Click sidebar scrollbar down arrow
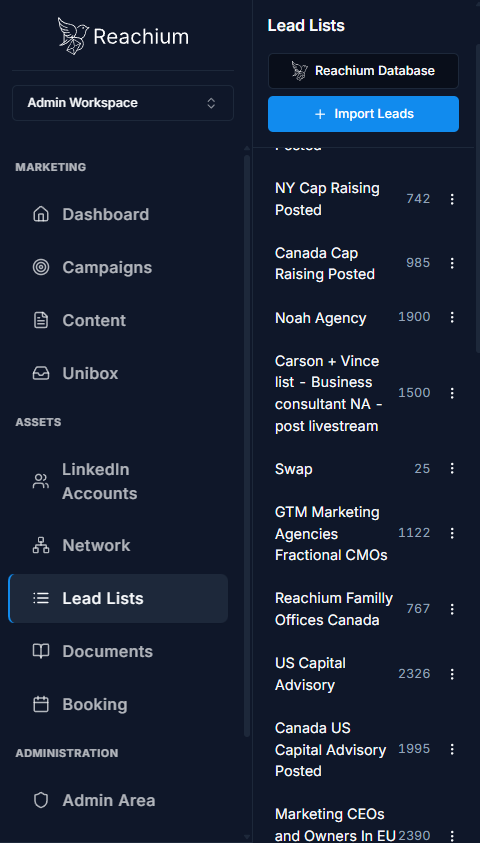Viewport: 480px width, 843px height. click(x=247, y=837)
